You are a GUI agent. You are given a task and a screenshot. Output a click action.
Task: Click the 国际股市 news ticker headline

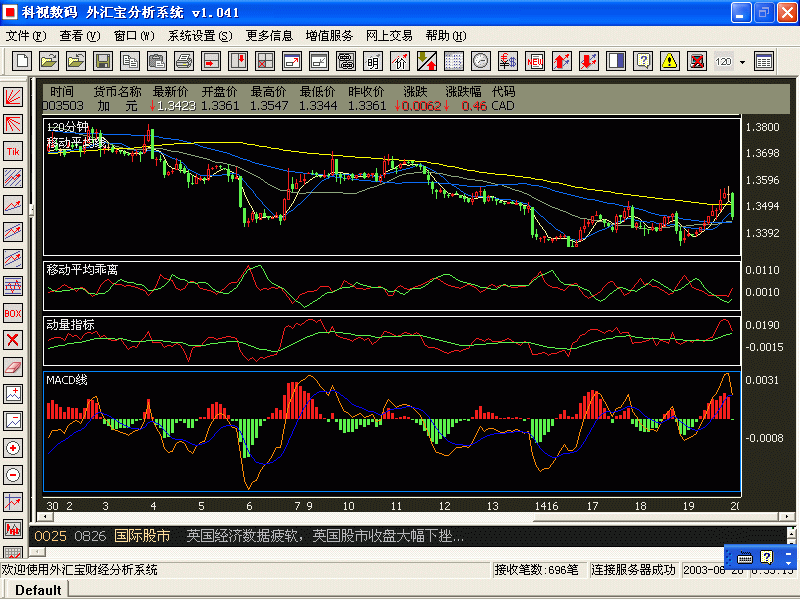(142, 536)
